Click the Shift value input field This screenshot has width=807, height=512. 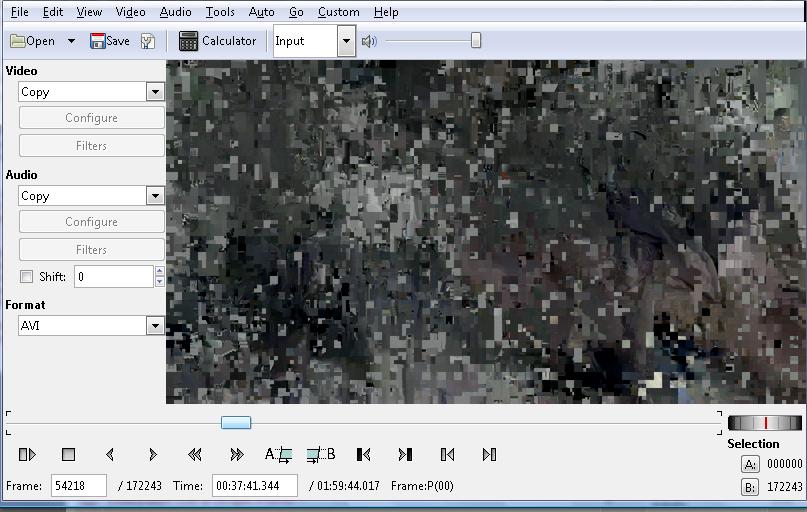click(114, 276)
